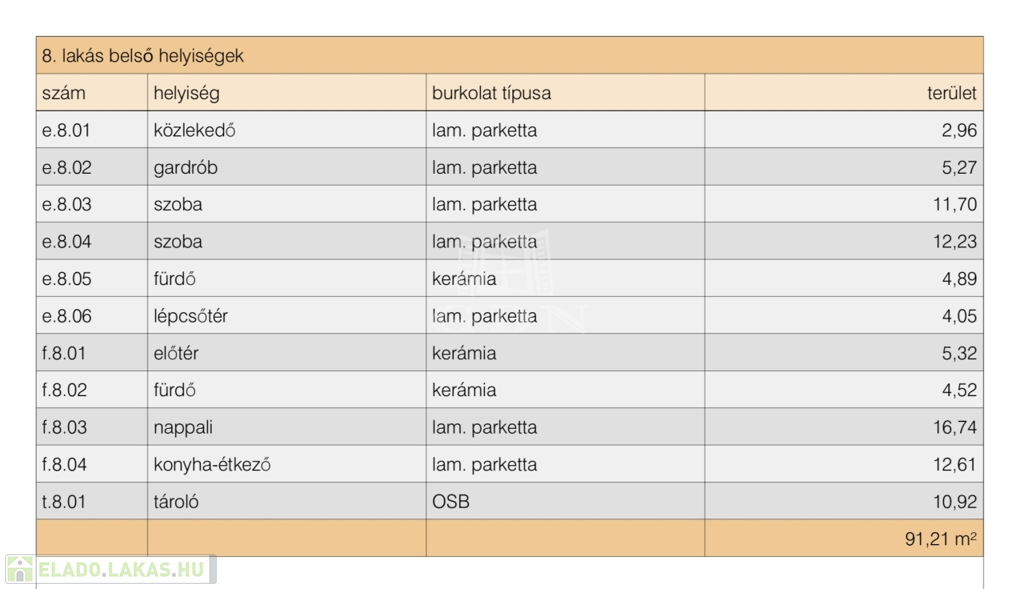Click the total area 91,21 m² cell
The width and height of the screenshot is (1024, 589).
click(x=940, y=538)
